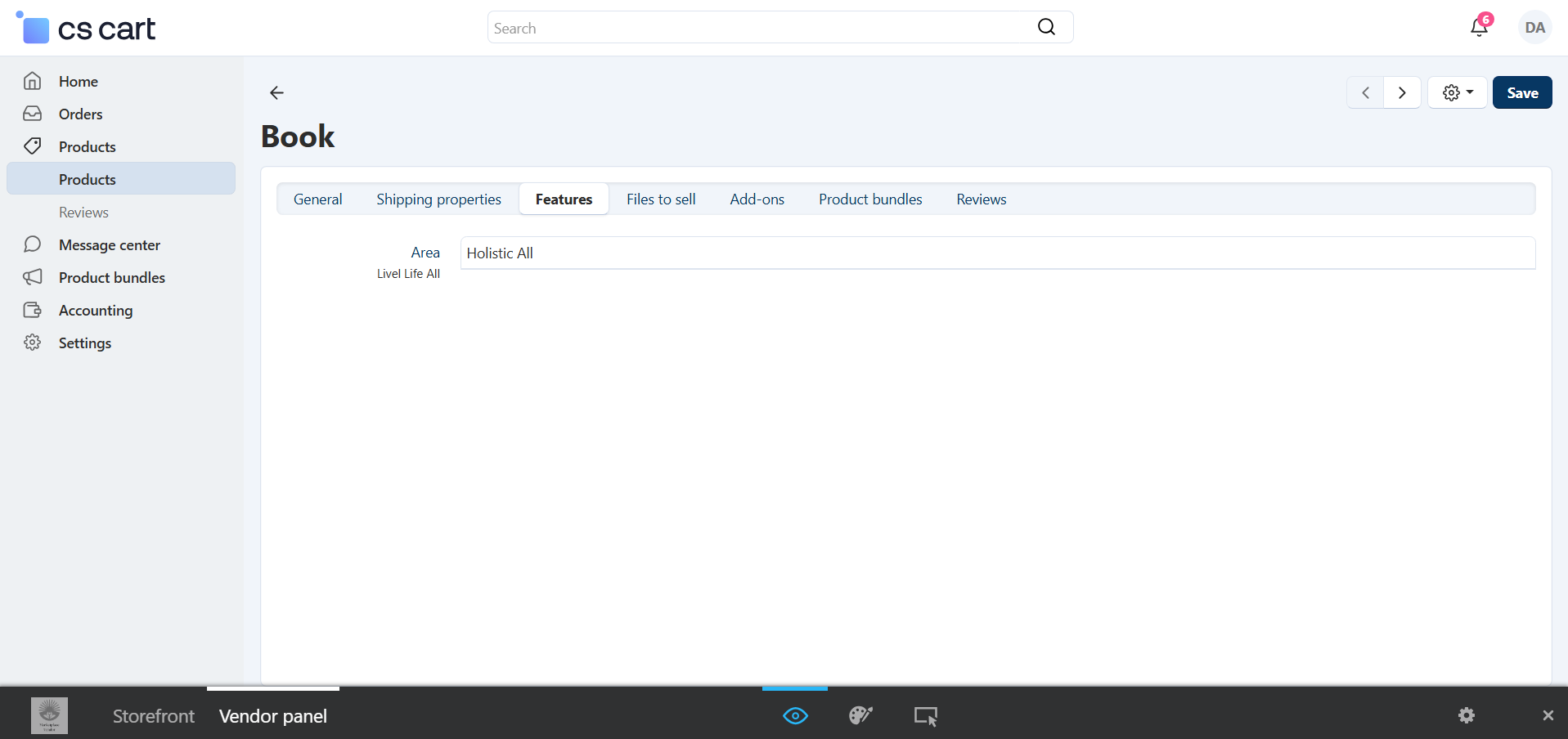Open the DA user avatar menu
The image size is (1568, 739).
[1534, 28]
